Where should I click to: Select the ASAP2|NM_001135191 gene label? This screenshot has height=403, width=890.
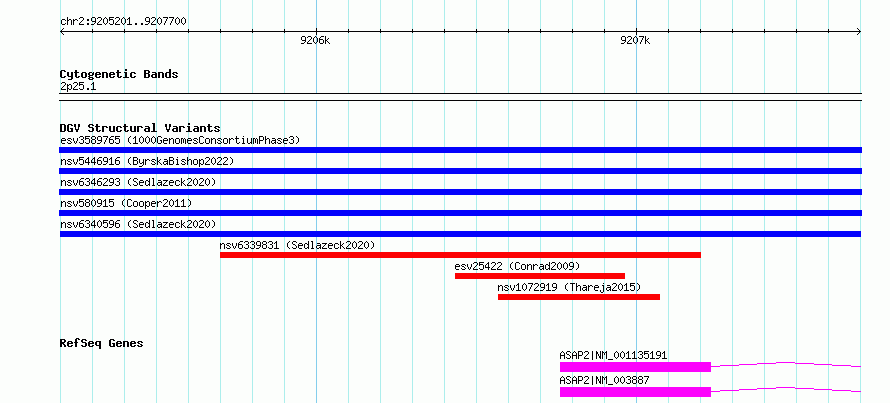tap(613, 356)
